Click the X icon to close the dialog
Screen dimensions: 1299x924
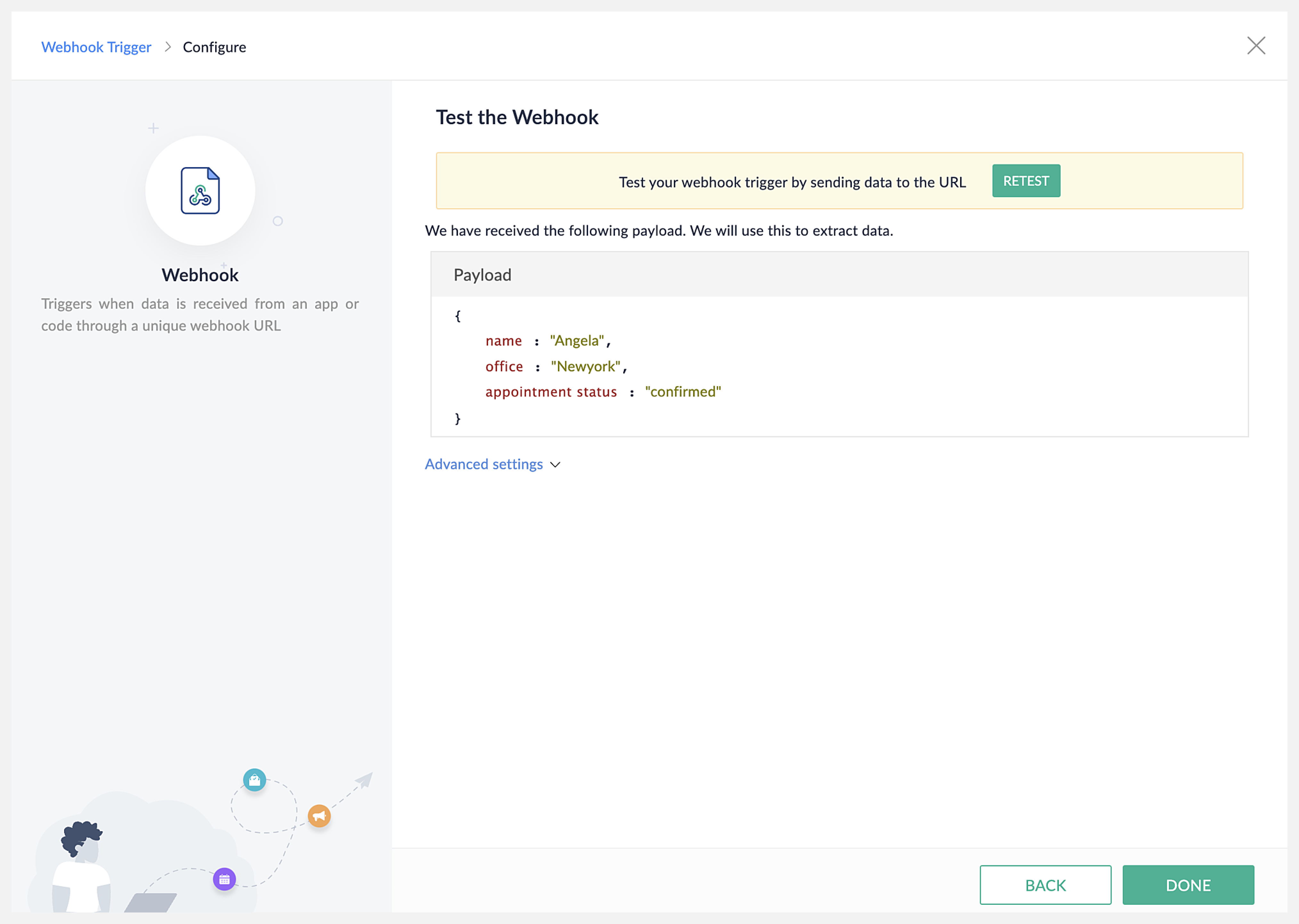point(1256,45)
